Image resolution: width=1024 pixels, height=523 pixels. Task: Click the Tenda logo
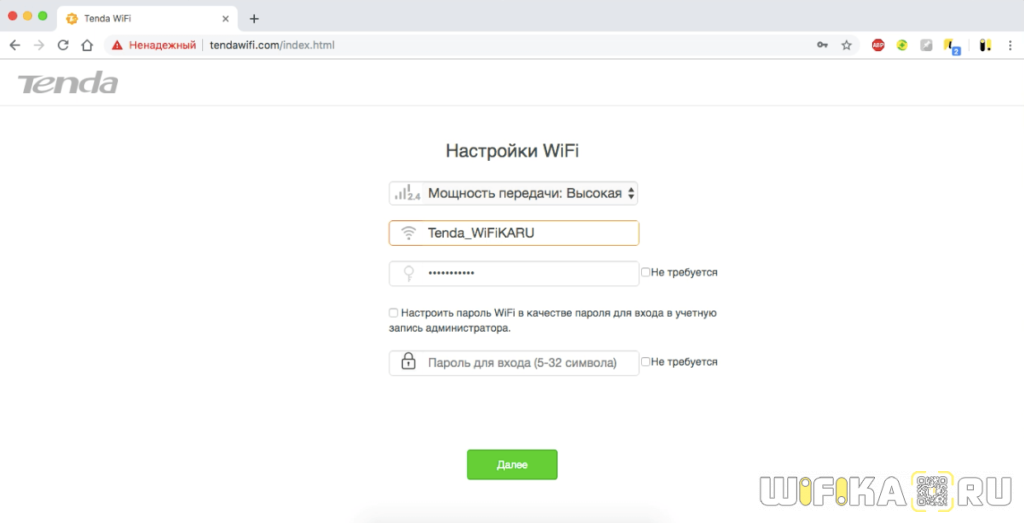click(x=68, y=83)
